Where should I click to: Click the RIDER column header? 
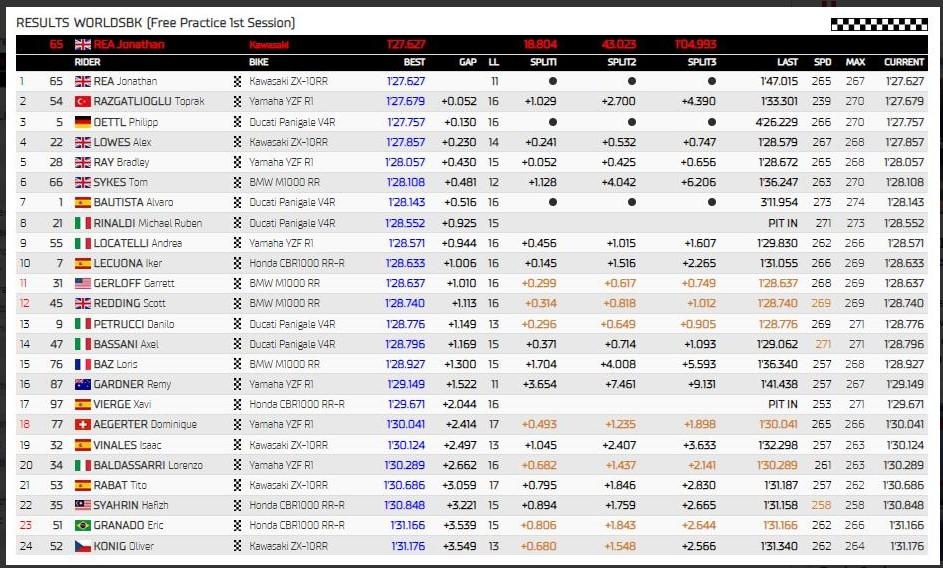[x=88, y=62]
